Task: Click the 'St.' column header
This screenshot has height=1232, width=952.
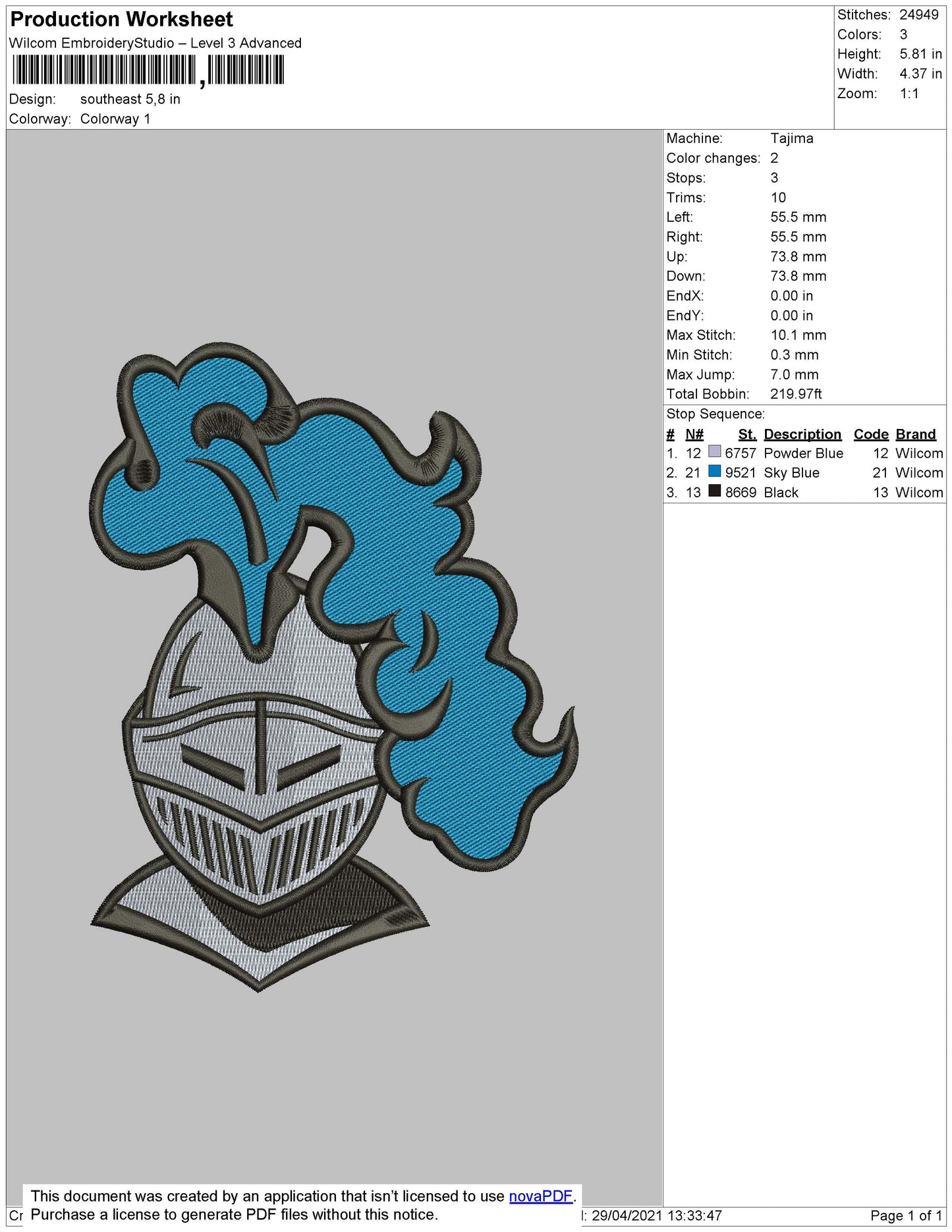Action: tap(747, 435)
